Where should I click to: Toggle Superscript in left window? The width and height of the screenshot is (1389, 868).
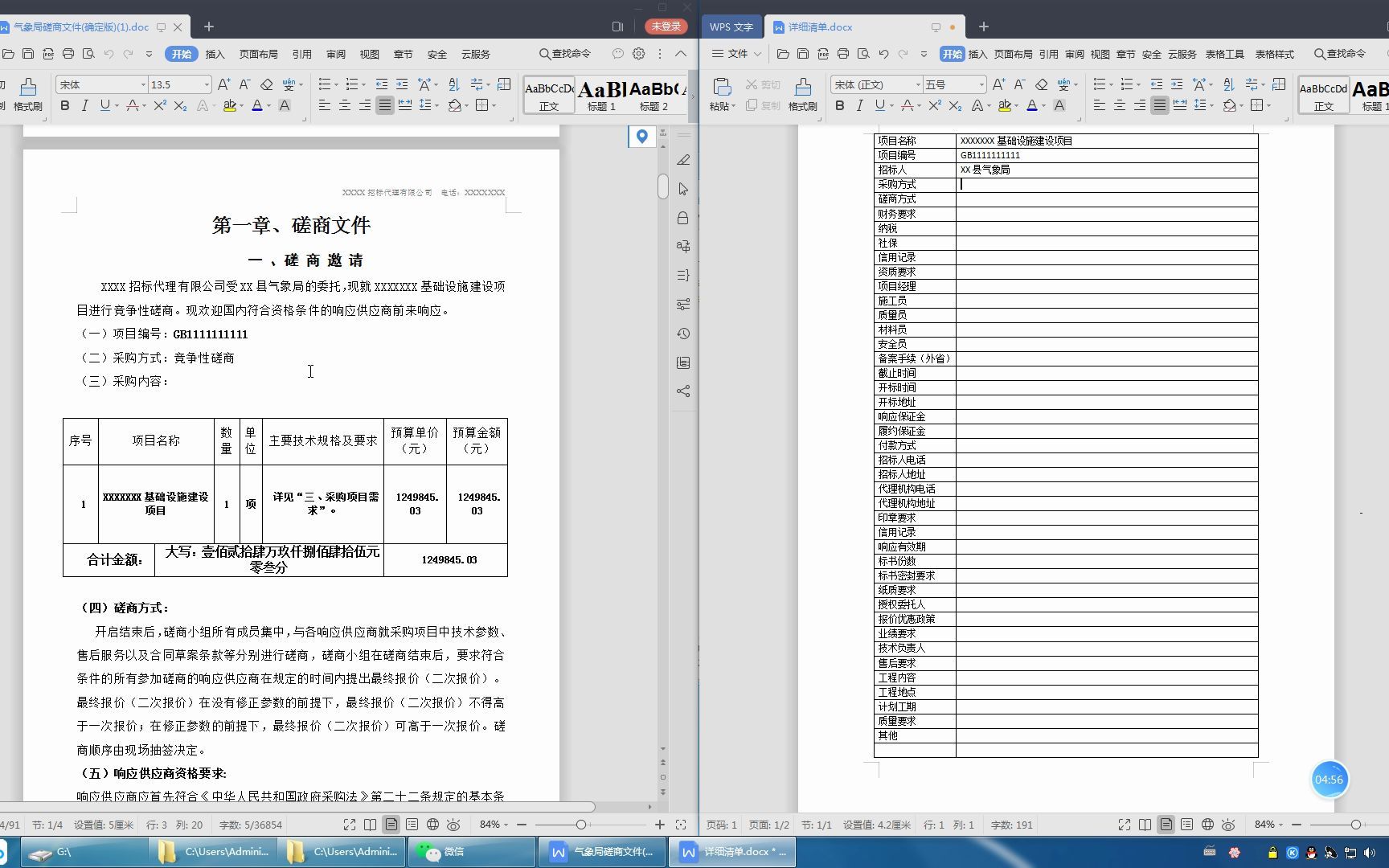click(x=160, y=106)
